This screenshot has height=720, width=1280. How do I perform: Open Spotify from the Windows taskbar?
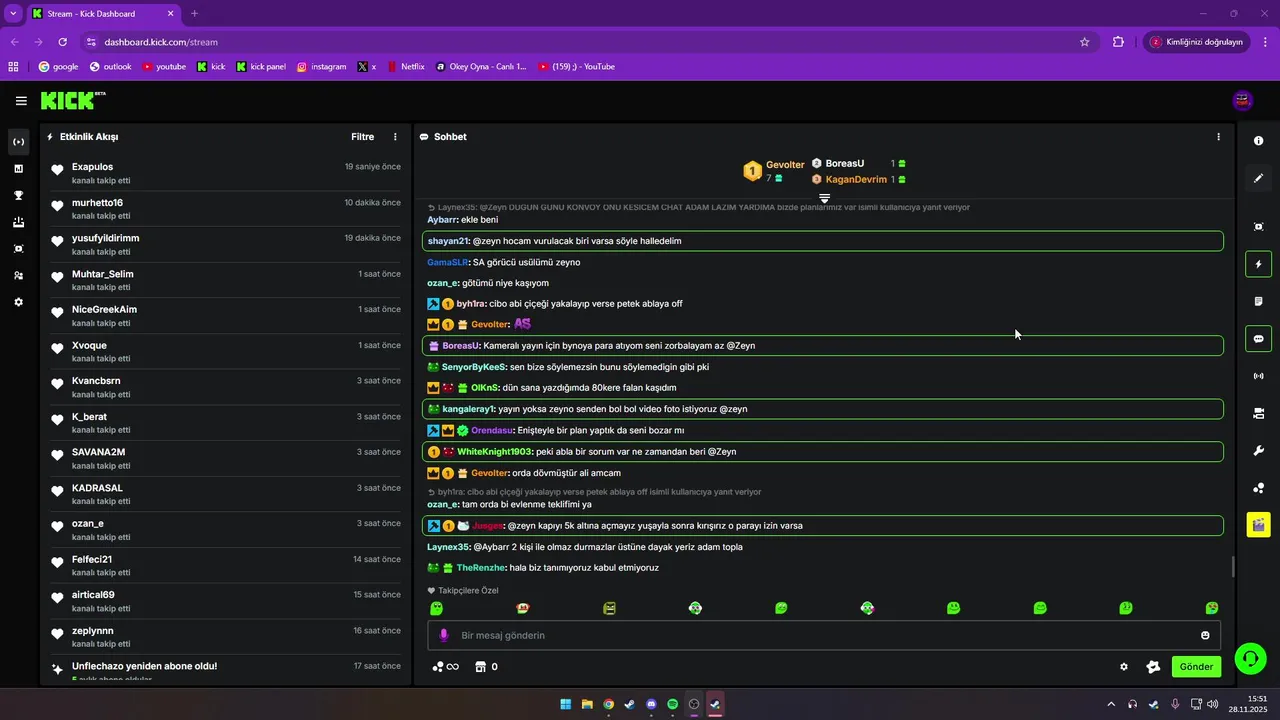coord(672,704)
